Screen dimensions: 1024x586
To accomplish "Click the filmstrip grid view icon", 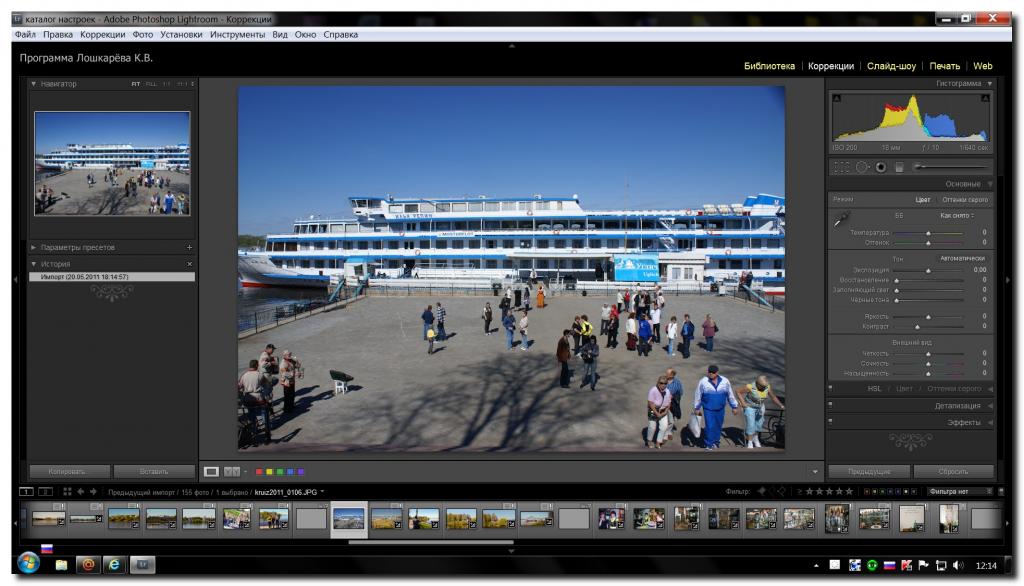I will [67, 491].
